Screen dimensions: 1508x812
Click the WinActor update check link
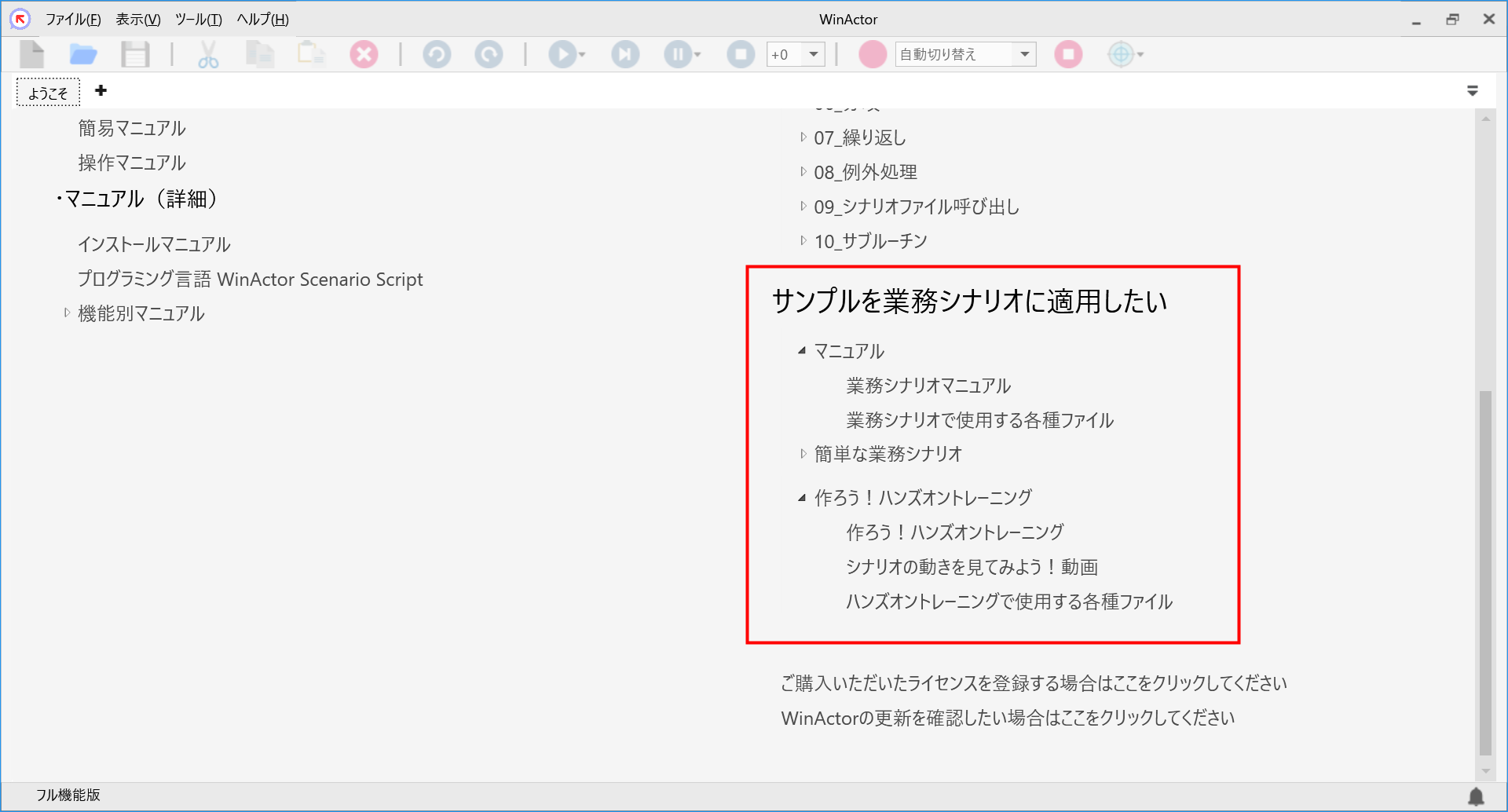pos(1008,718)
